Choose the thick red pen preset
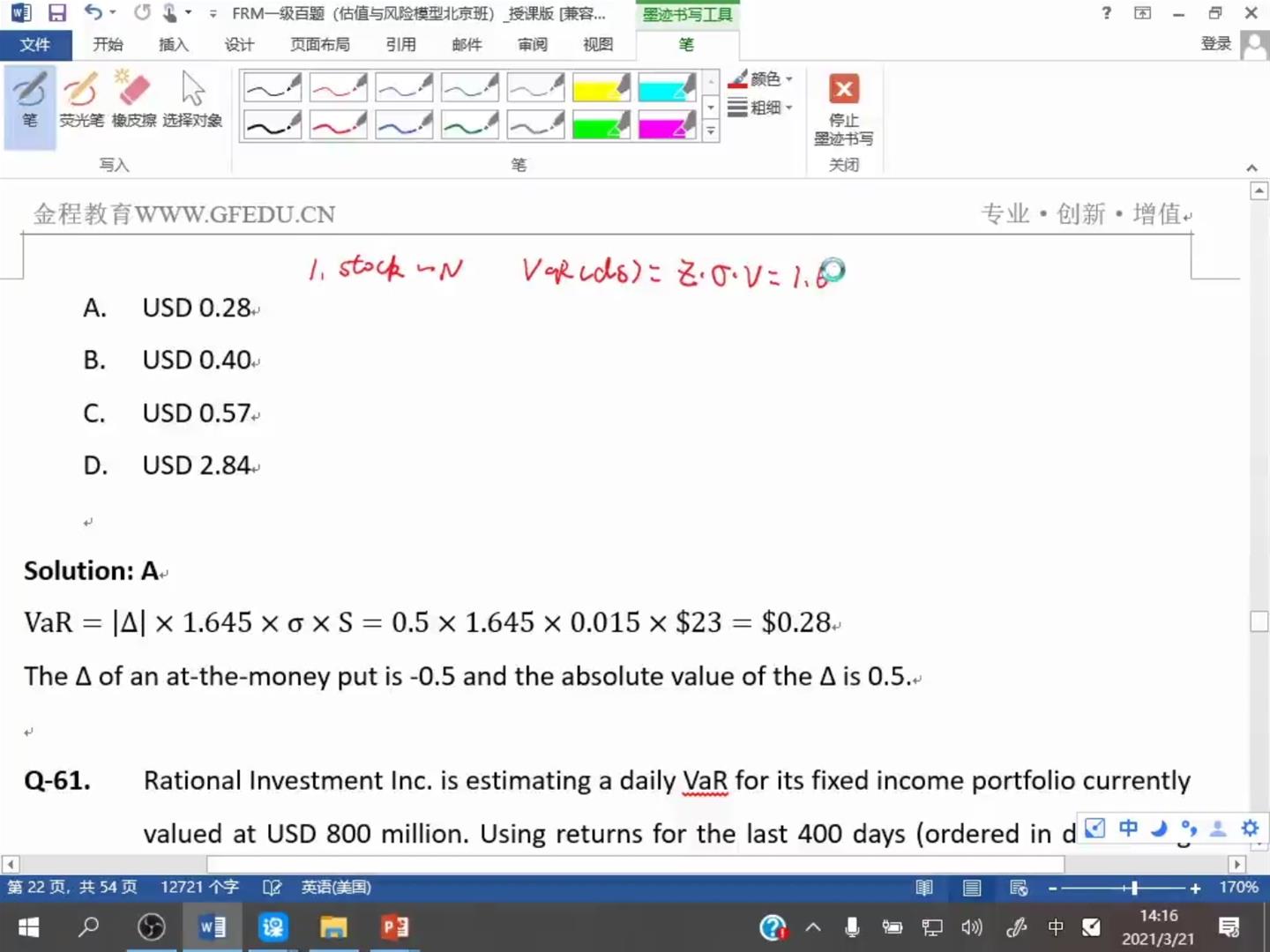This screenshot has height=952, width=1270. pyautogui.click(x=338, y=125)
